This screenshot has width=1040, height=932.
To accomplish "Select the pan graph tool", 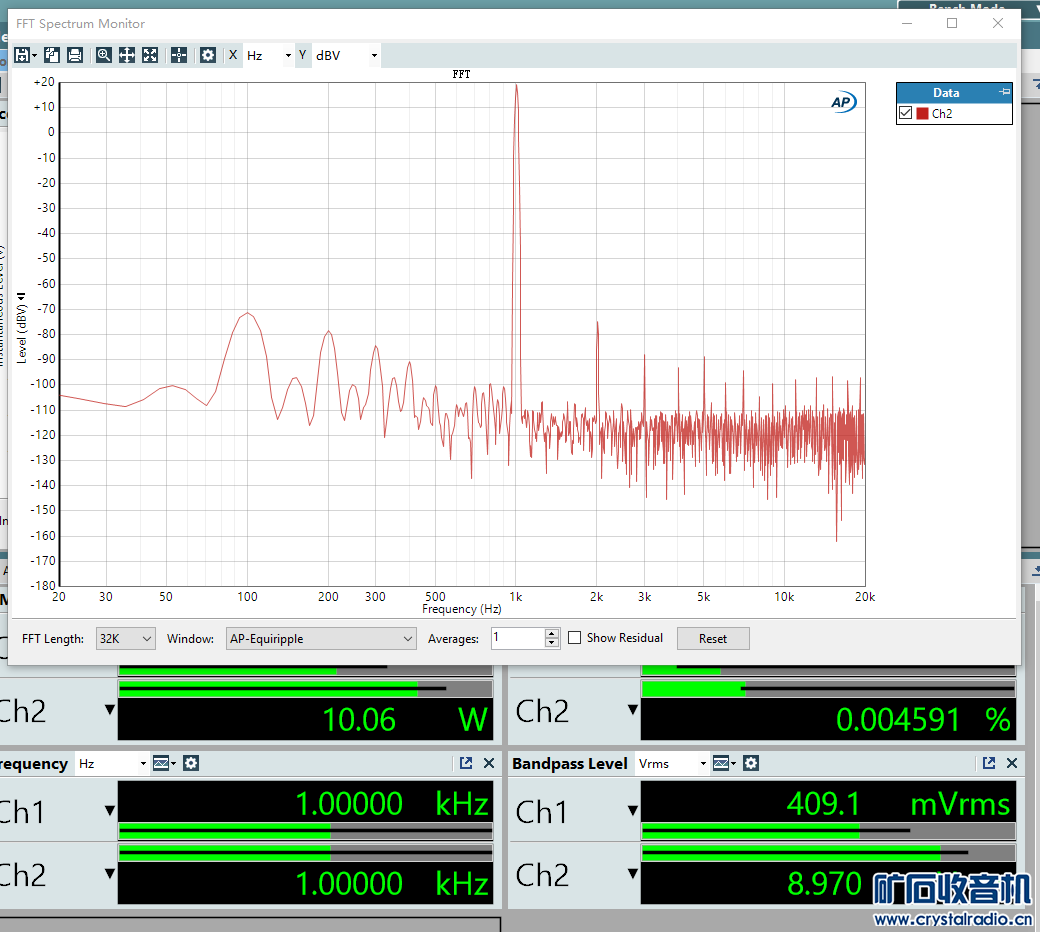I will coord(127,55).
